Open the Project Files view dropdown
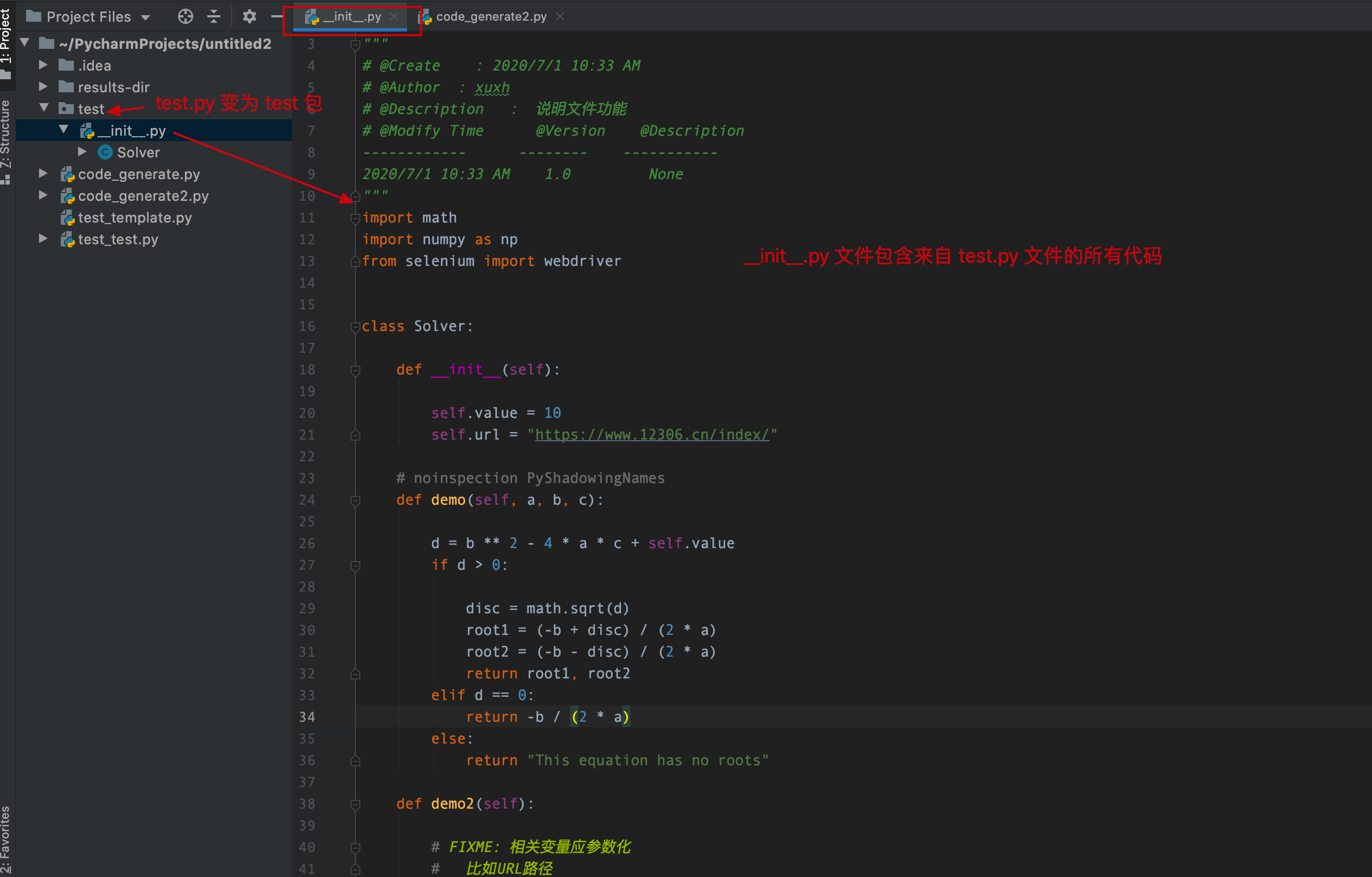The height and width of the screenshot is (877, 1372). pos(146,18)
